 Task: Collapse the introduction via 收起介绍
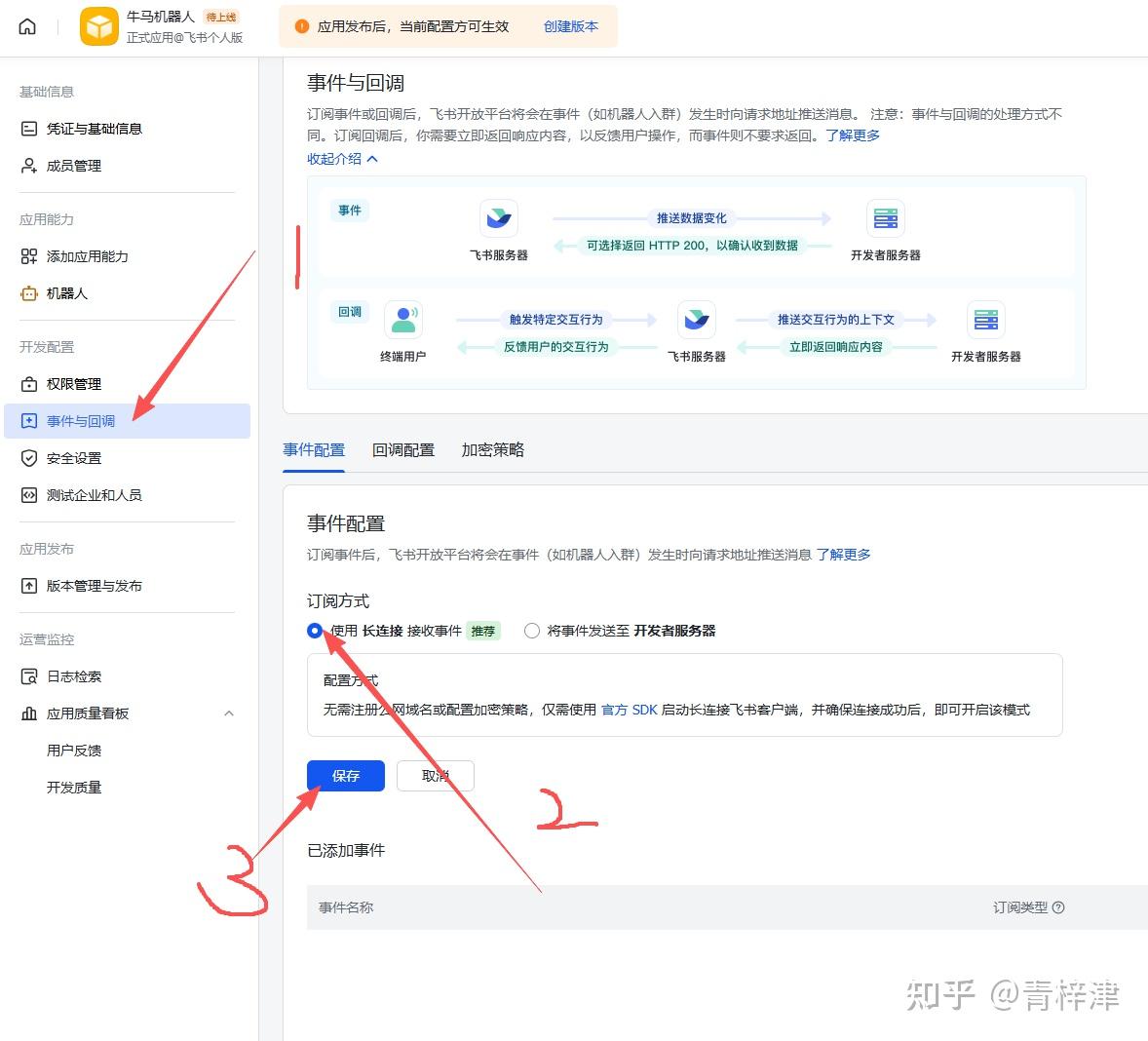pyautogui.click(x=342, y=159)
